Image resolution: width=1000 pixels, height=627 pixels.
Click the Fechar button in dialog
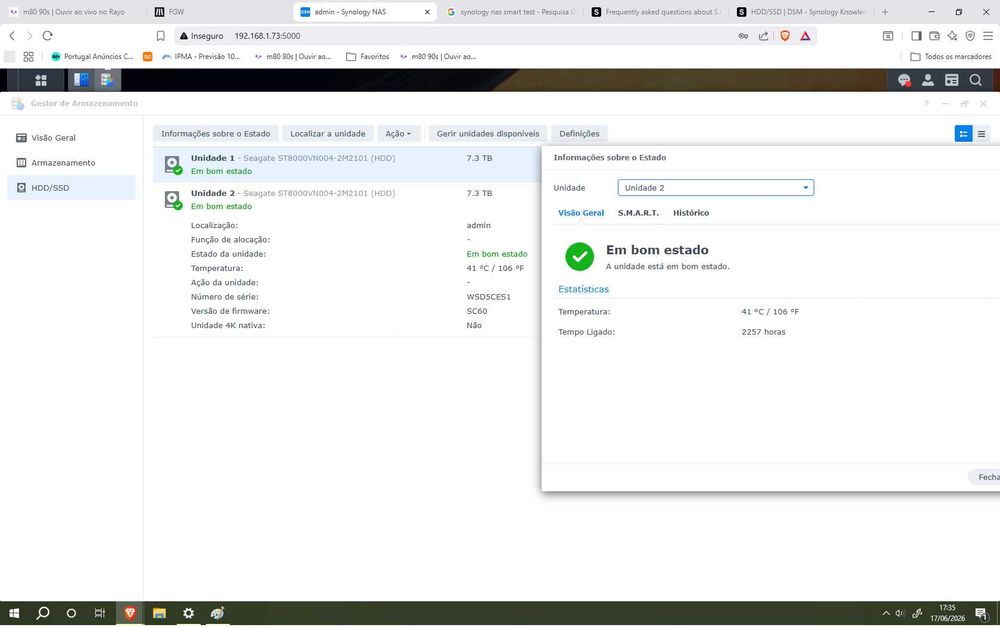click(986, 477)
